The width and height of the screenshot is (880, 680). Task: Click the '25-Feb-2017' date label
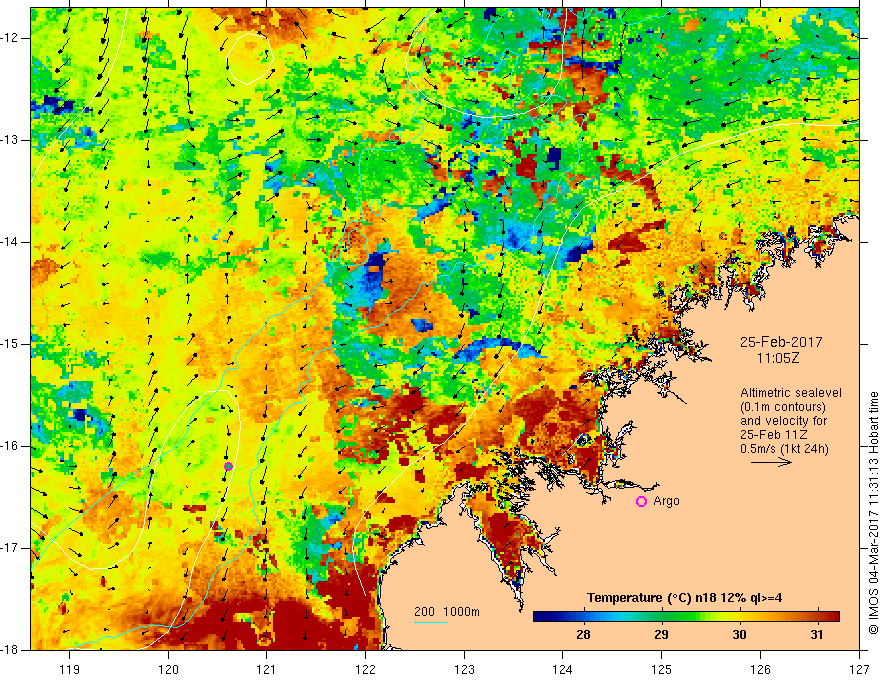781,342
